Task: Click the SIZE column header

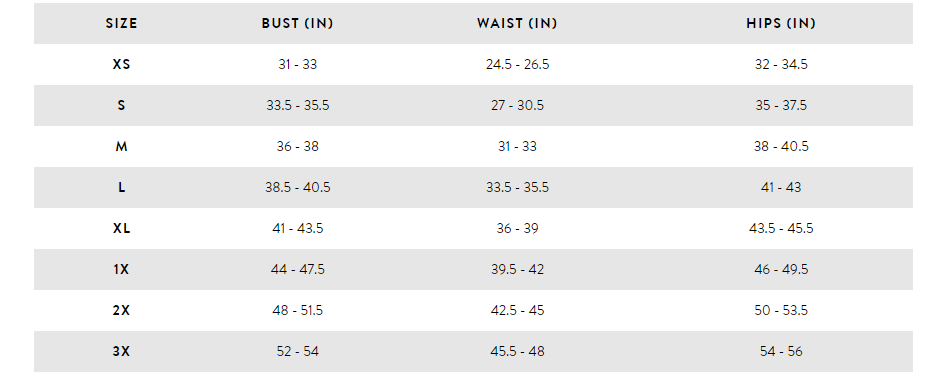Action: (x=121, y=24)
